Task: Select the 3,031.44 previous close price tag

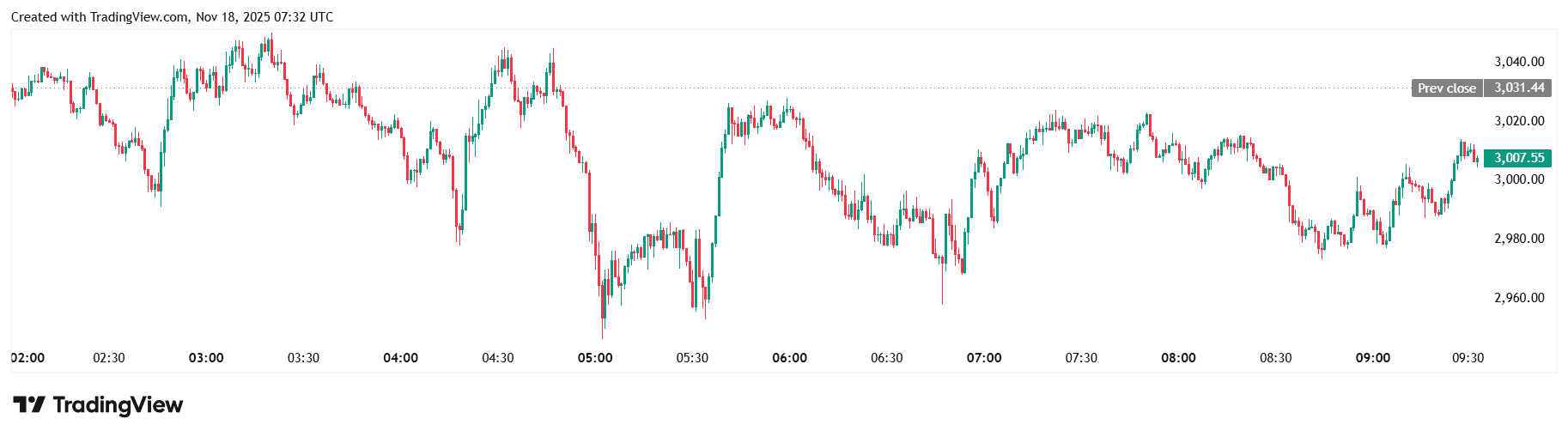Action: click(1518, 88)
